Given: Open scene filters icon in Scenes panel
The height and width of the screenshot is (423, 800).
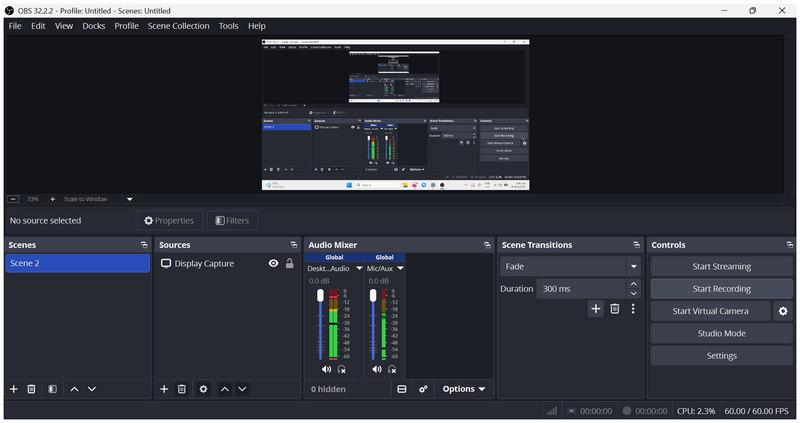Looking at the screenshot, I should (x=53, y=389).
